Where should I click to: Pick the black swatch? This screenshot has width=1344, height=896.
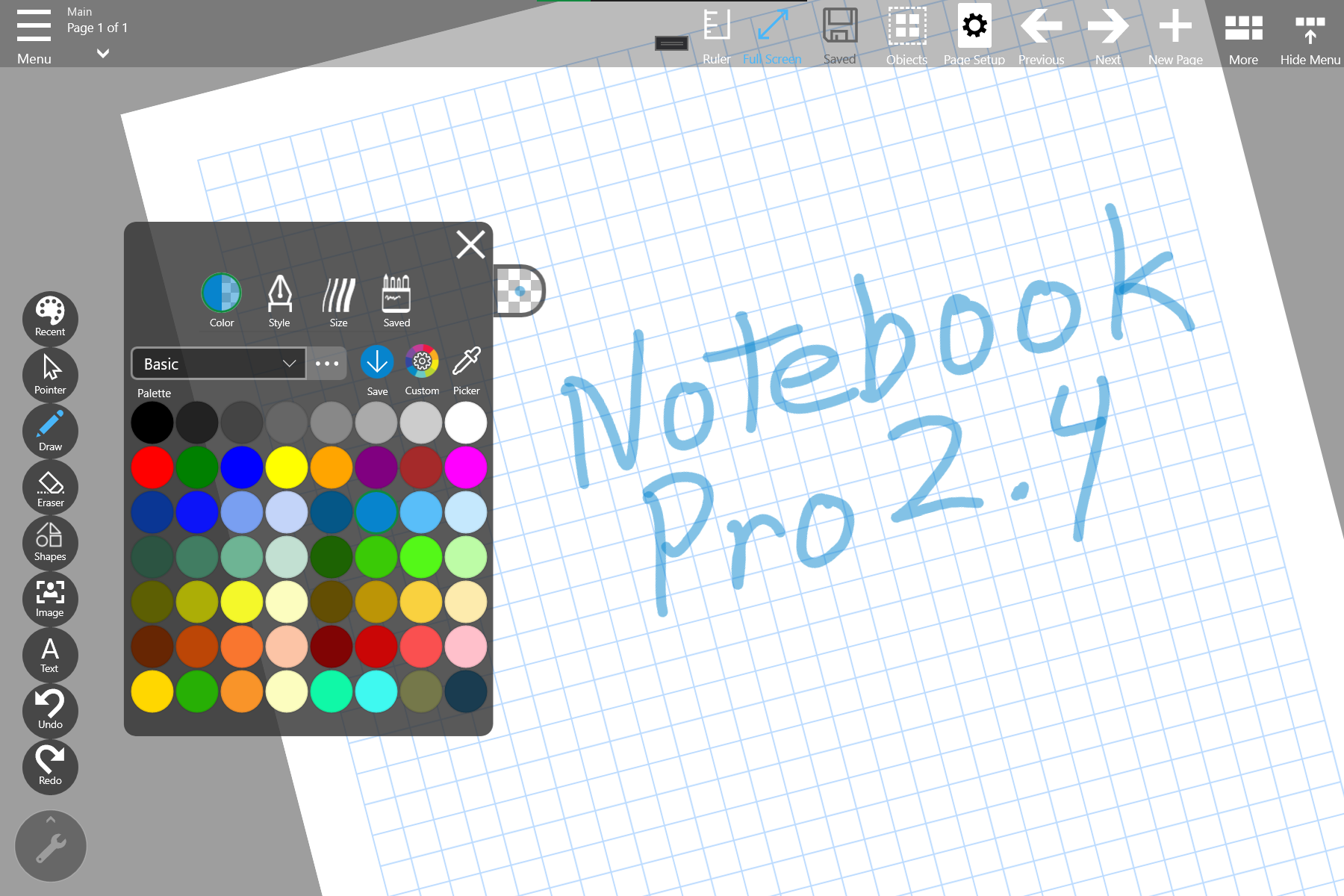[152, 423]
